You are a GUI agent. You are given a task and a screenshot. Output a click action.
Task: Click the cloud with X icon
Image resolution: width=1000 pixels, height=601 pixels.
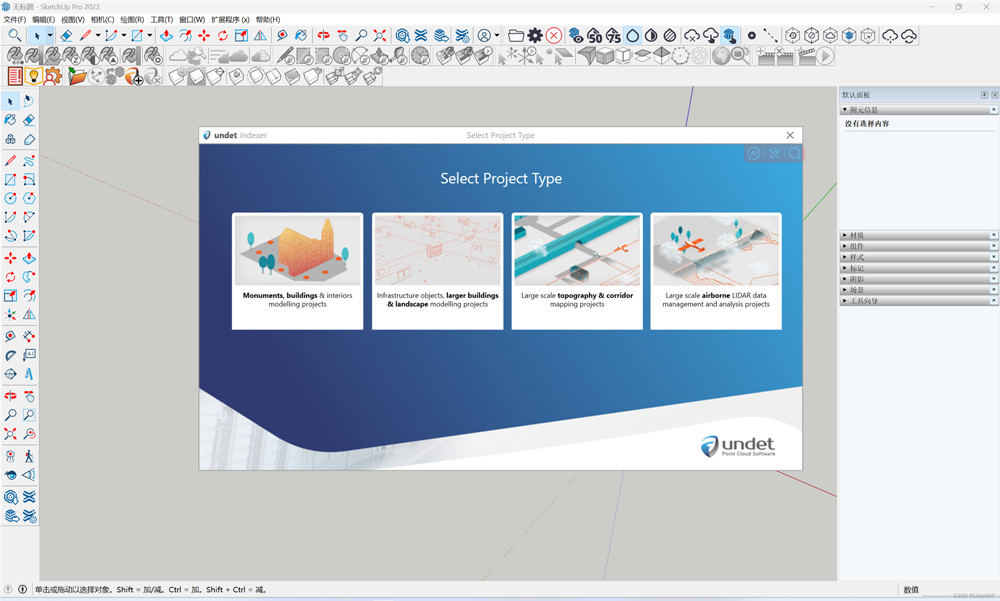[692, 36]
